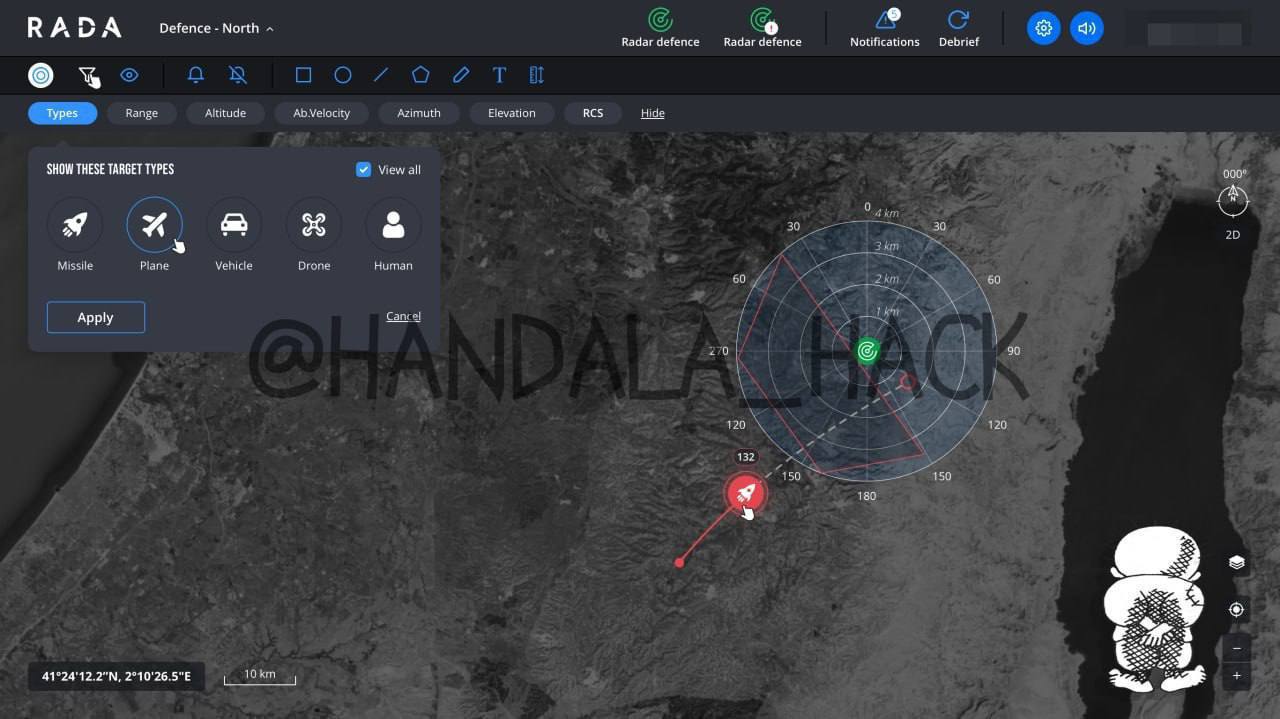This screenshot has height=719, width=1280.
Task: Uncheck the View all checkbox
Action: tap(364, 170)
